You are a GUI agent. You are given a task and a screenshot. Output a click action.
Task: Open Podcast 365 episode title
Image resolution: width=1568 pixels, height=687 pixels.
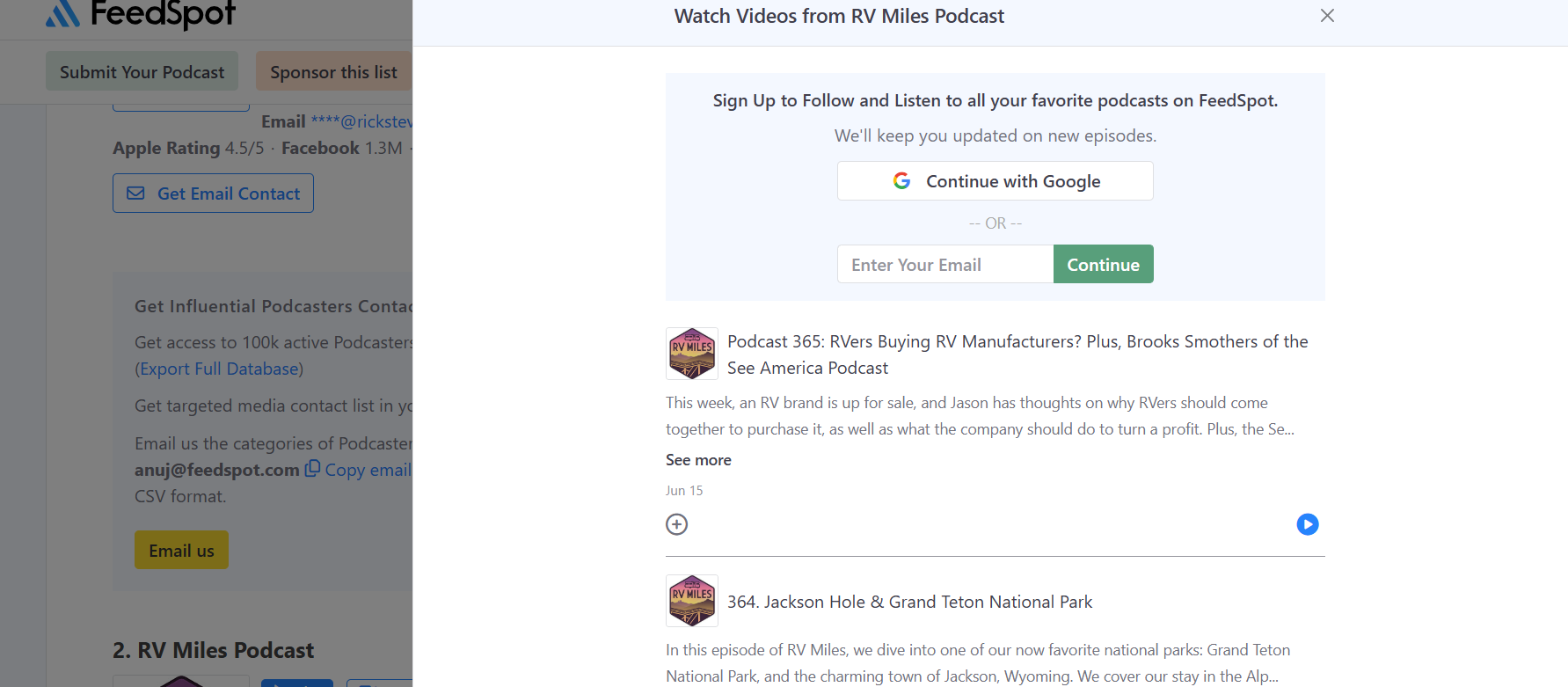tap(1017, 354)
